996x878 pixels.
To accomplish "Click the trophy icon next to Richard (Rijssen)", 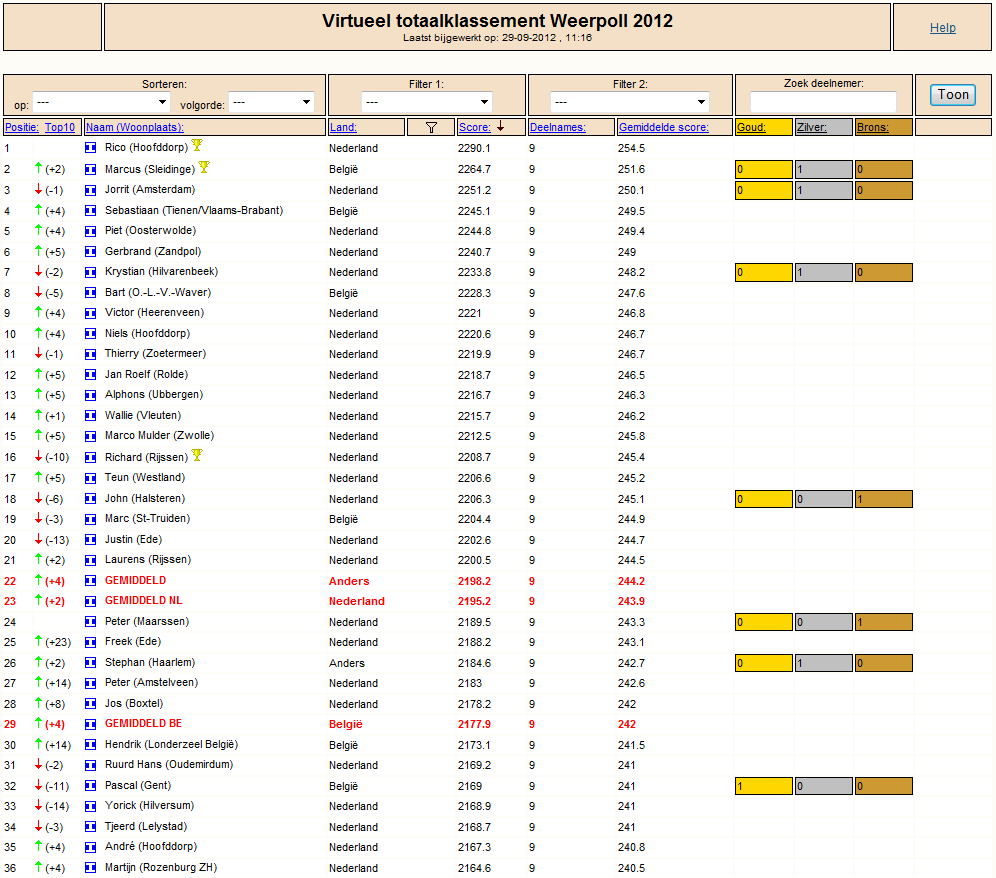I will point(197,455).
